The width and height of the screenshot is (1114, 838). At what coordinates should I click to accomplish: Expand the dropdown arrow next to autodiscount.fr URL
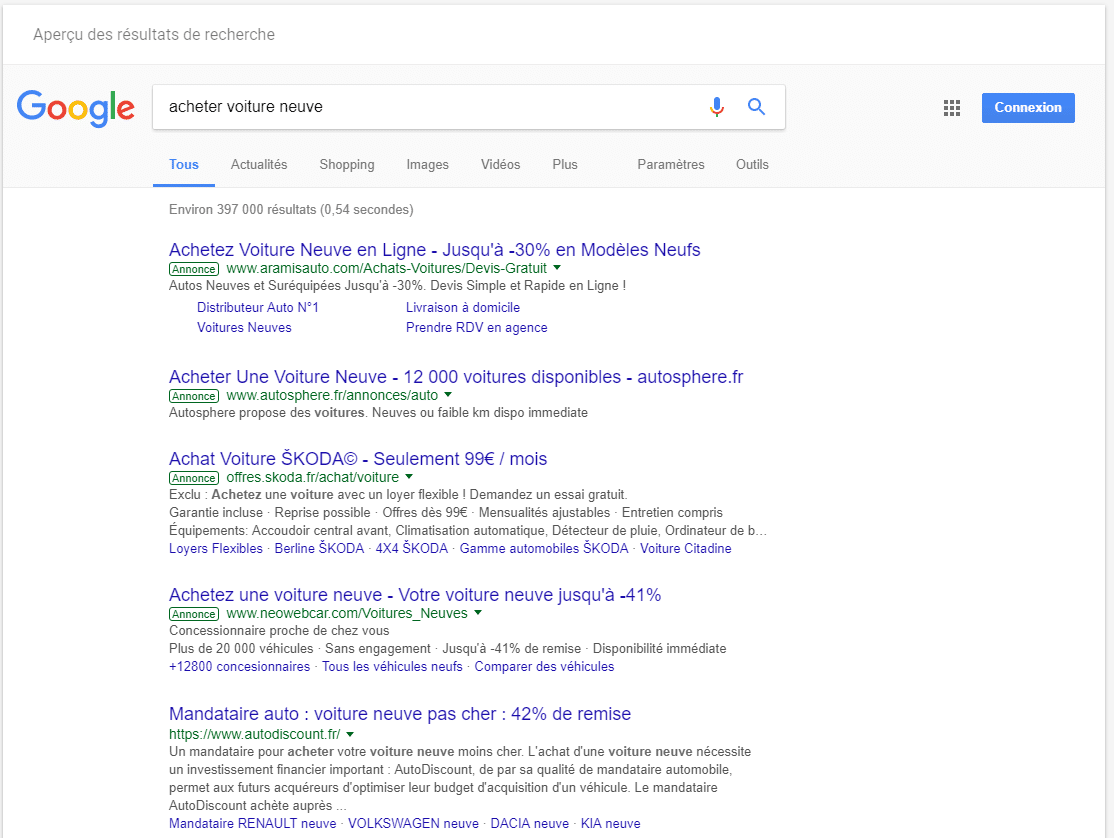[350, 734]
